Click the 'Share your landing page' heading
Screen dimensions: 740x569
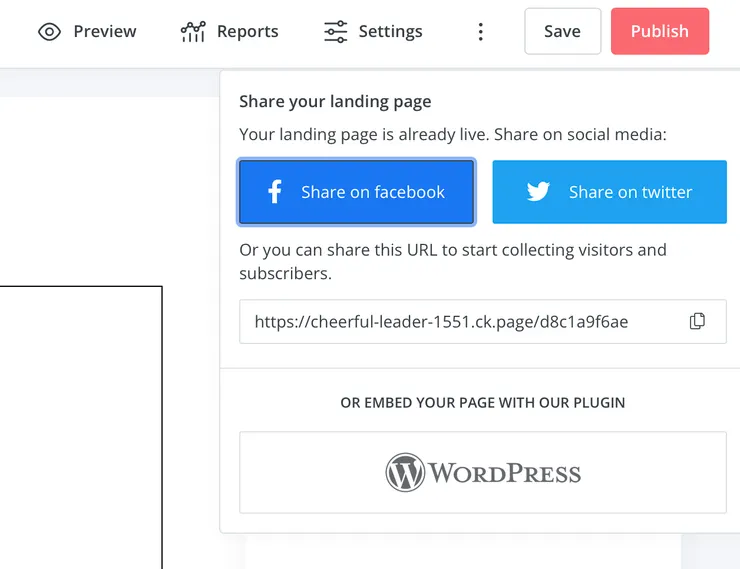335,101
